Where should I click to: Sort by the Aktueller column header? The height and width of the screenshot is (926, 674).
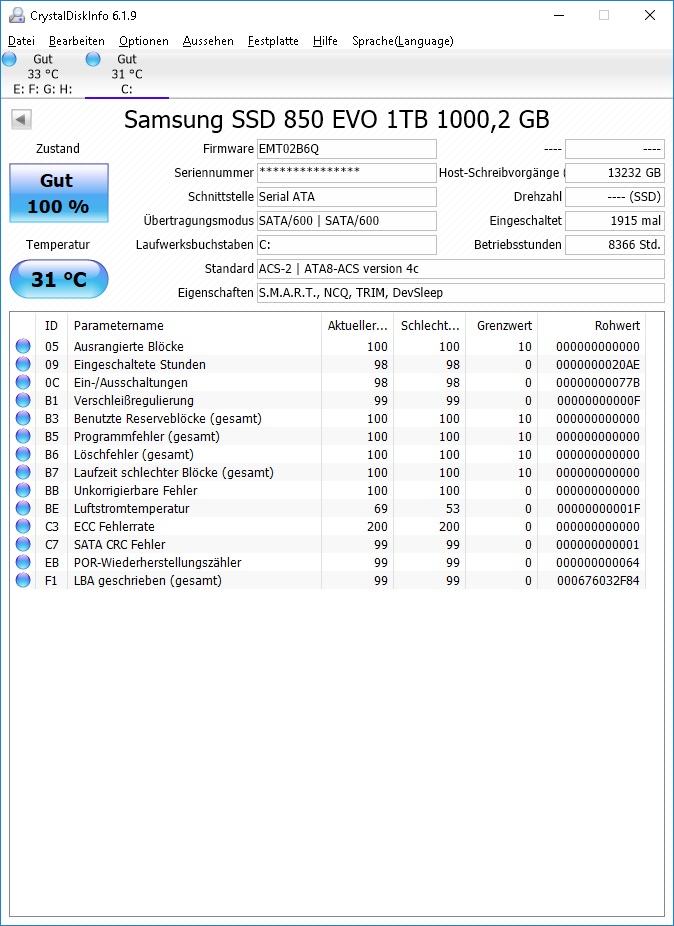tap(357, 325)
